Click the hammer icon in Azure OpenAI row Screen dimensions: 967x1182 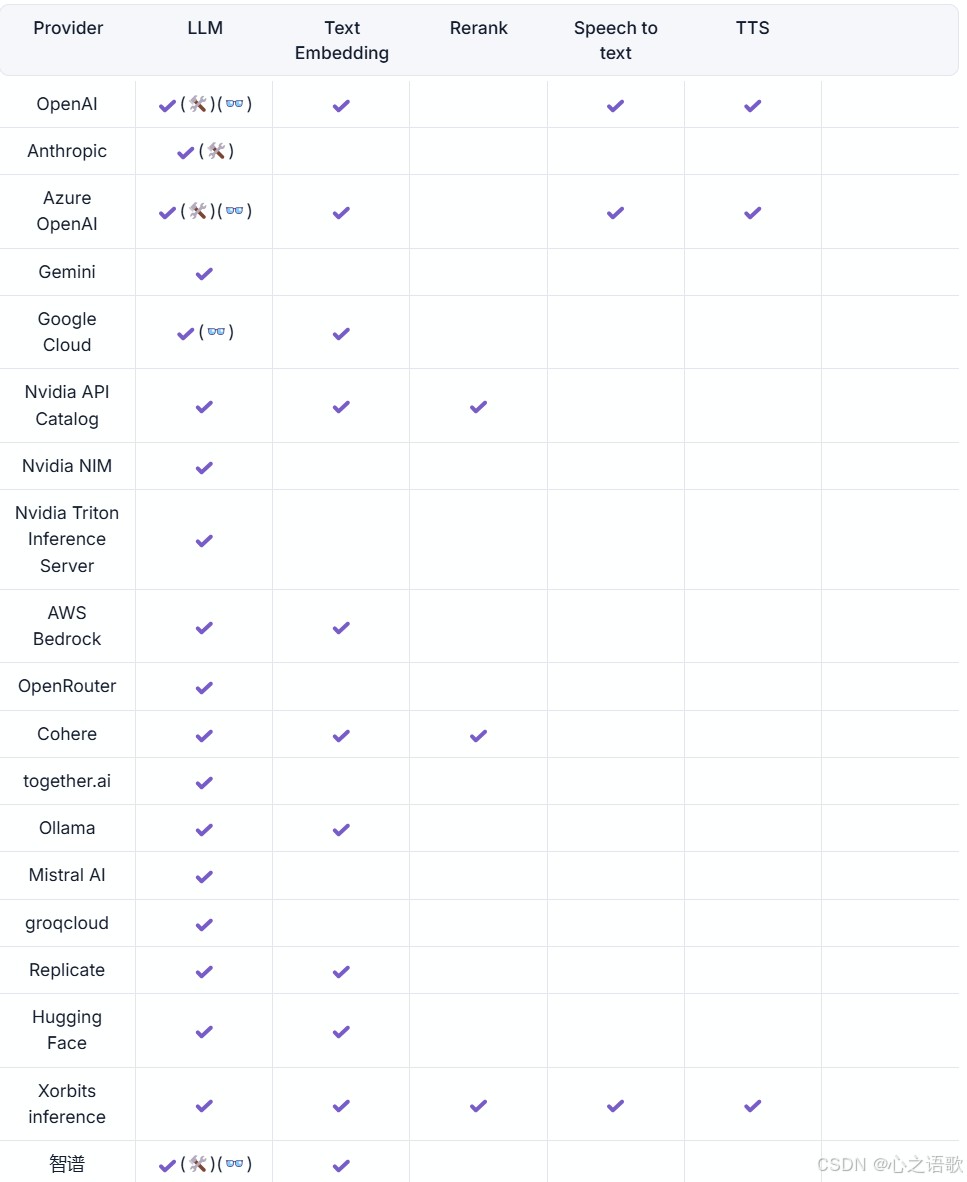point(198,211)
